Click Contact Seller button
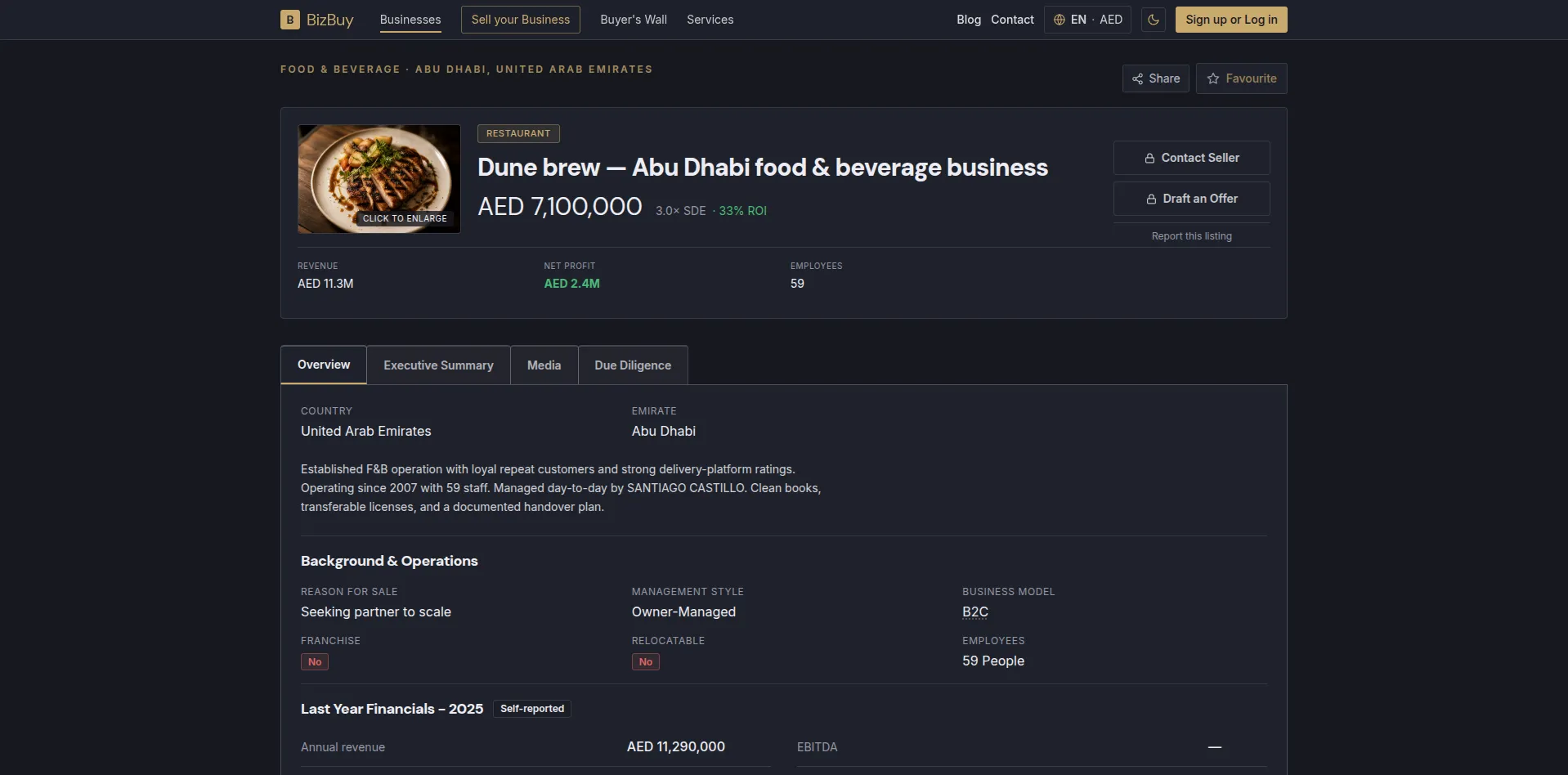This screenshot has width=1568, height=775. pos(1192,158)
